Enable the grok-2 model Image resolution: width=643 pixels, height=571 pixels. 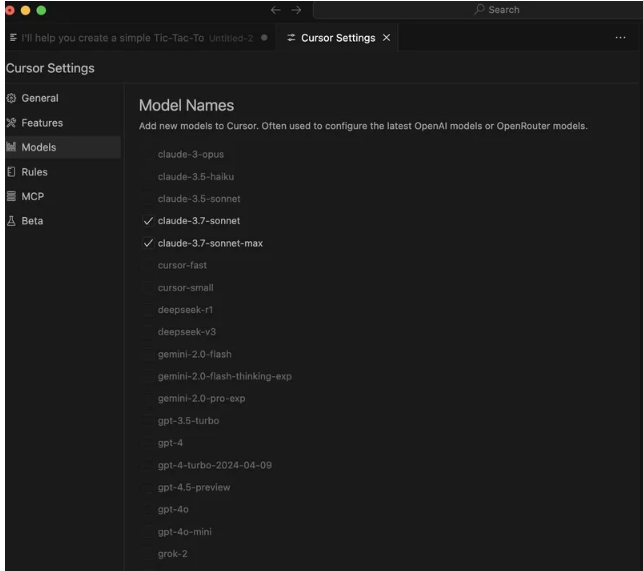tap(148, 553)
